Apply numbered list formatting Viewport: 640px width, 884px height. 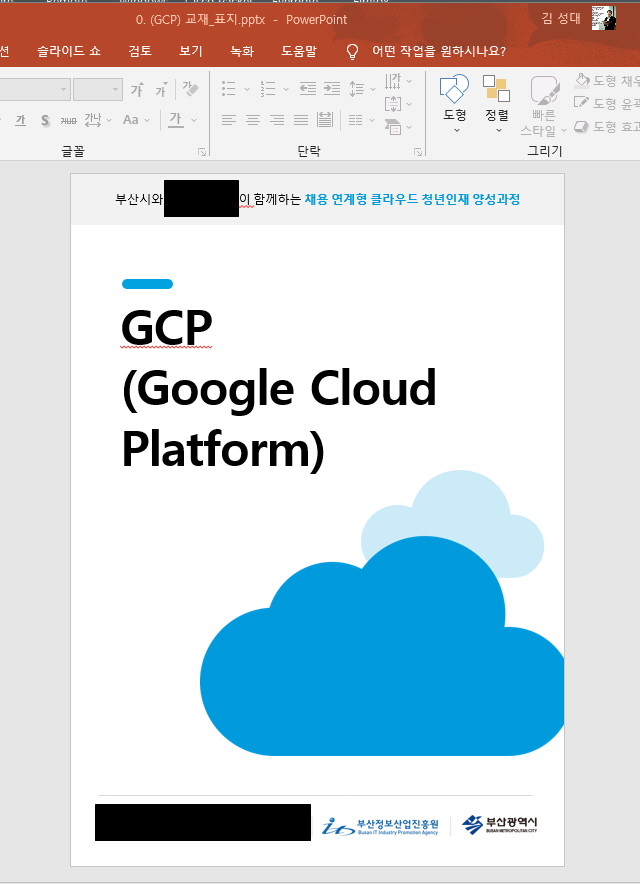pyautogui.click(x=268, y=89)
